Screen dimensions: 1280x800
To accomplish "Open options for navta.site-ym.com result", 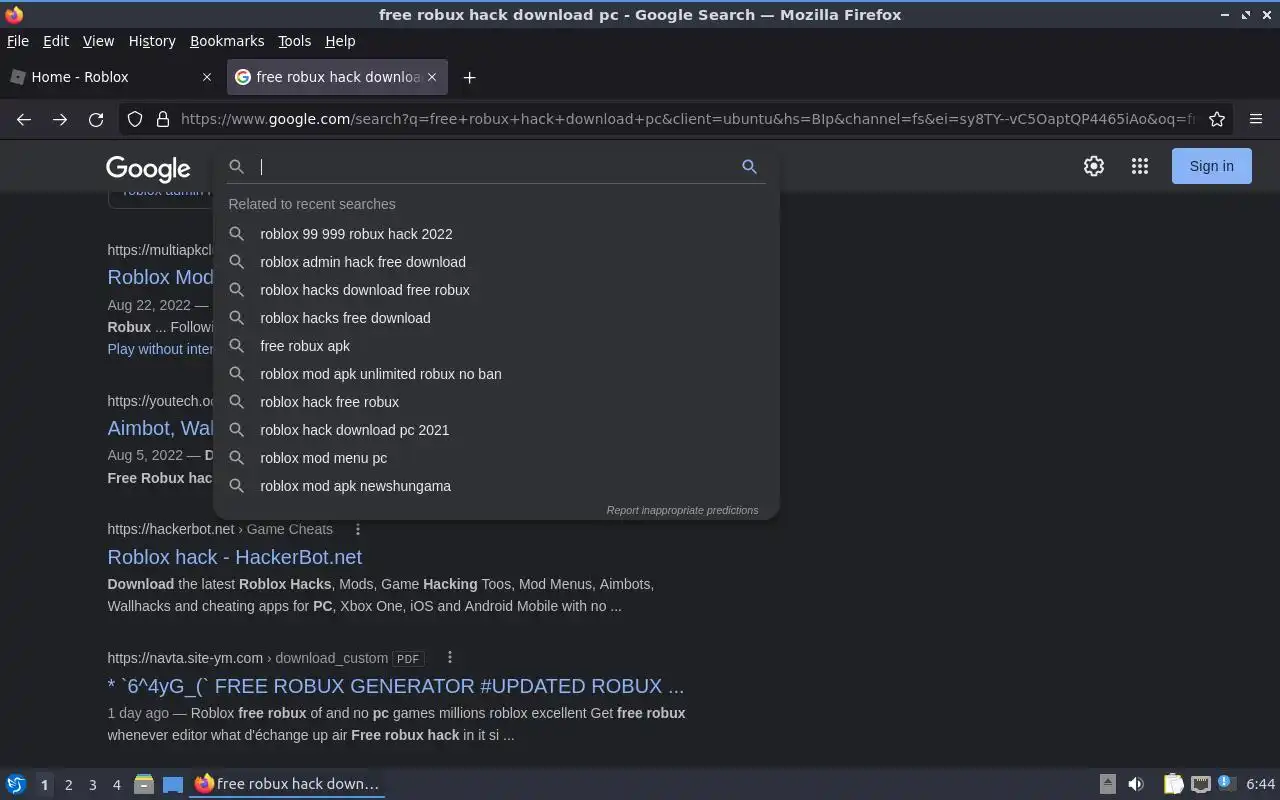I will point(449,657).
